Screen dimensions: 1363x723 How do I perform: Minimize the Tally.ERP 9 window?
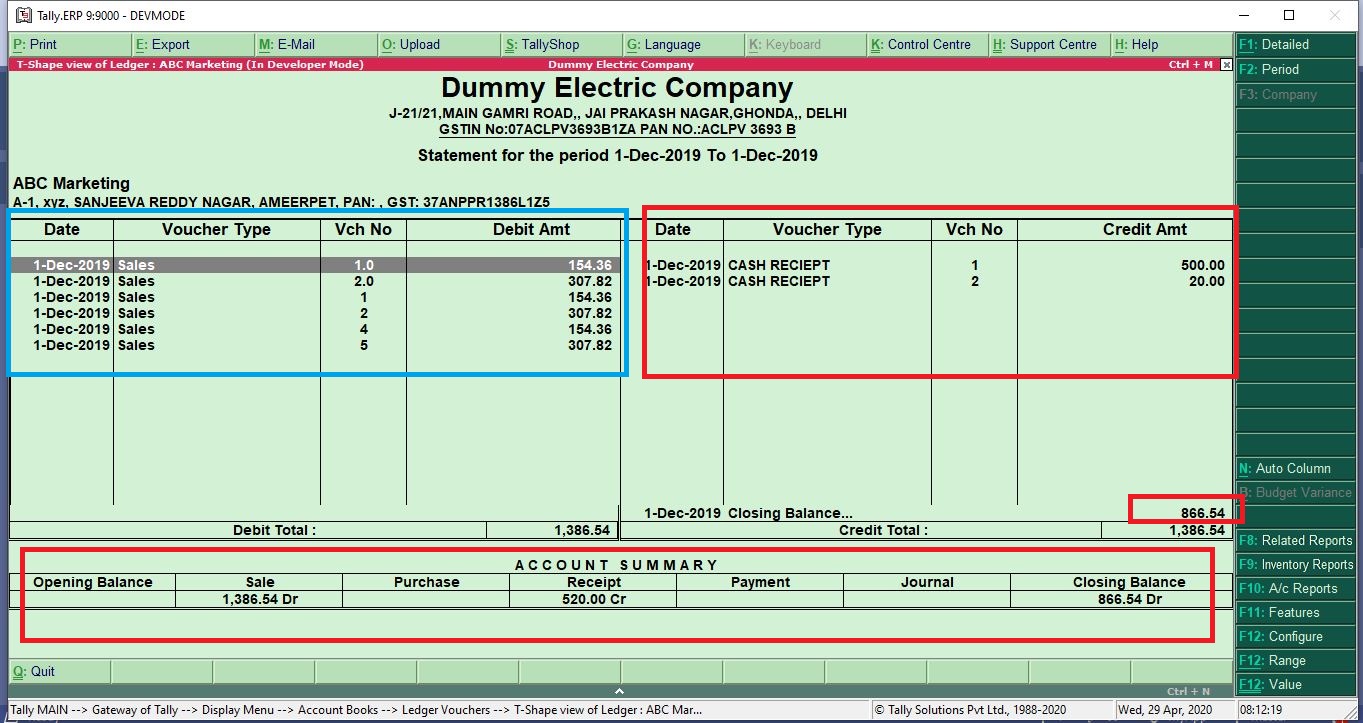point(1243,15)
